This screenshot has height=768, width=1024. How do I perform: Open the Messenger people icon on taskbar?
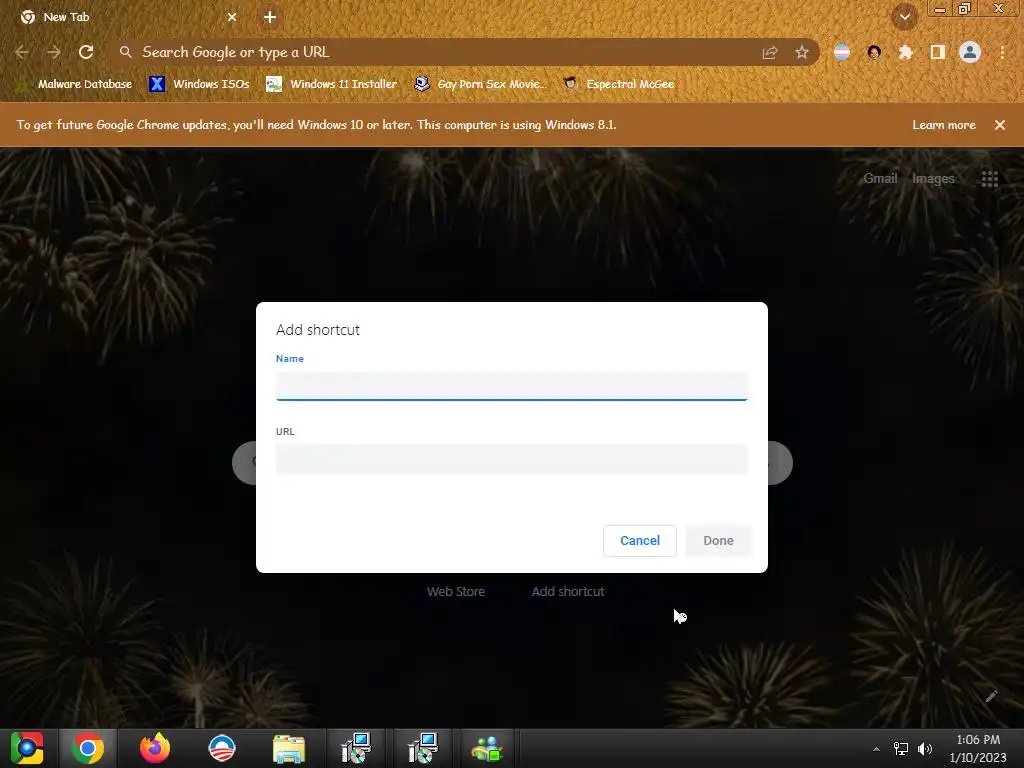[x=487, y=748]
